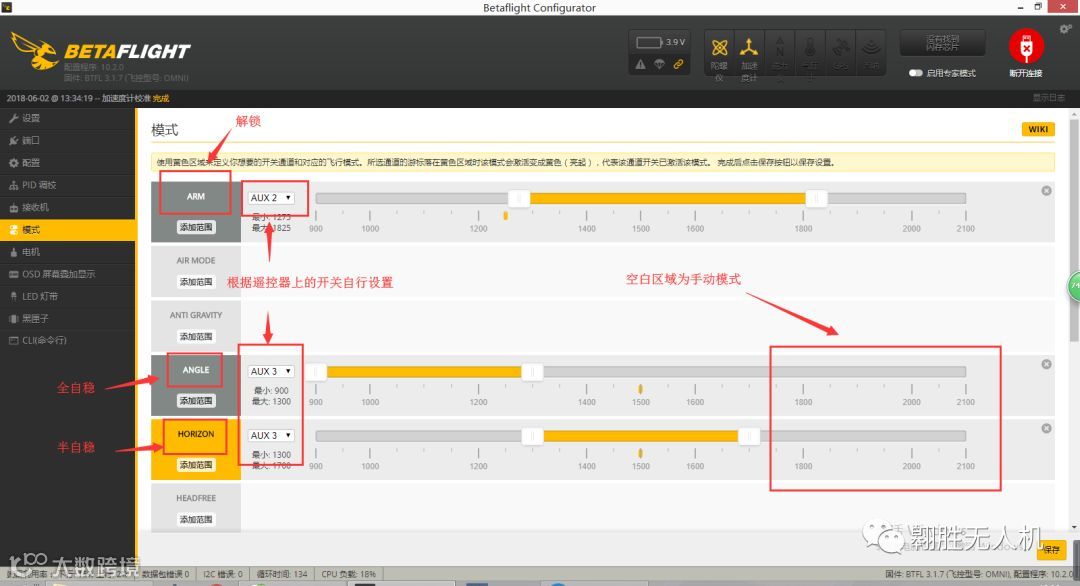Open the 电机 motors tab

pos(68,252)
